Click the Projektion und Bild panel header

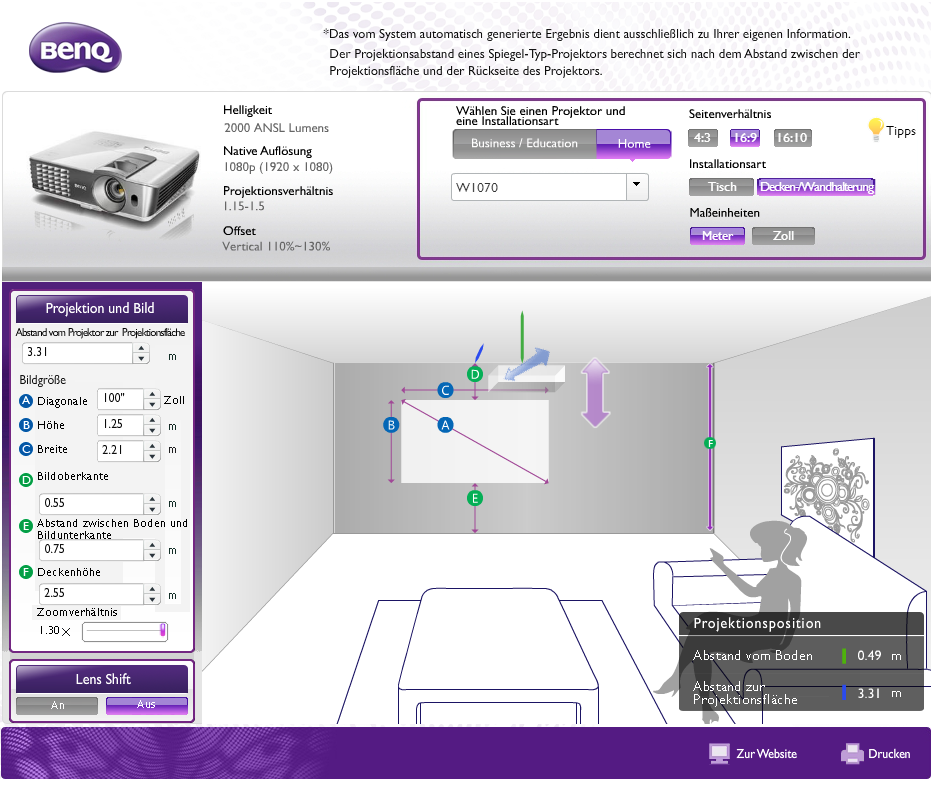click(x=102, y=308)
